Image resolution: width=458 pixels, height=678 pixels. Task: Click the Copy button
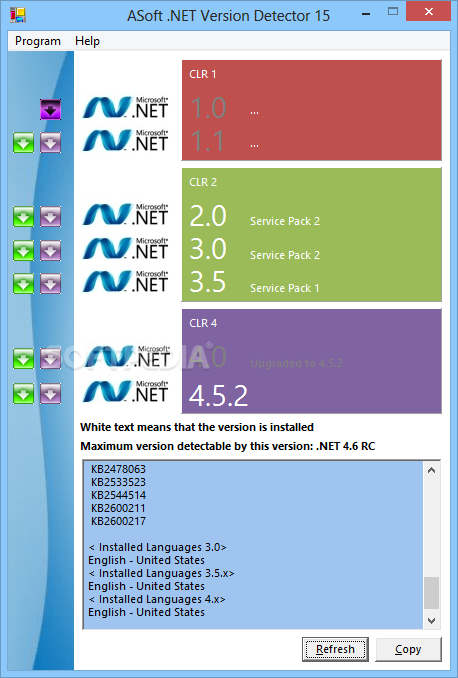coord(408,649)
